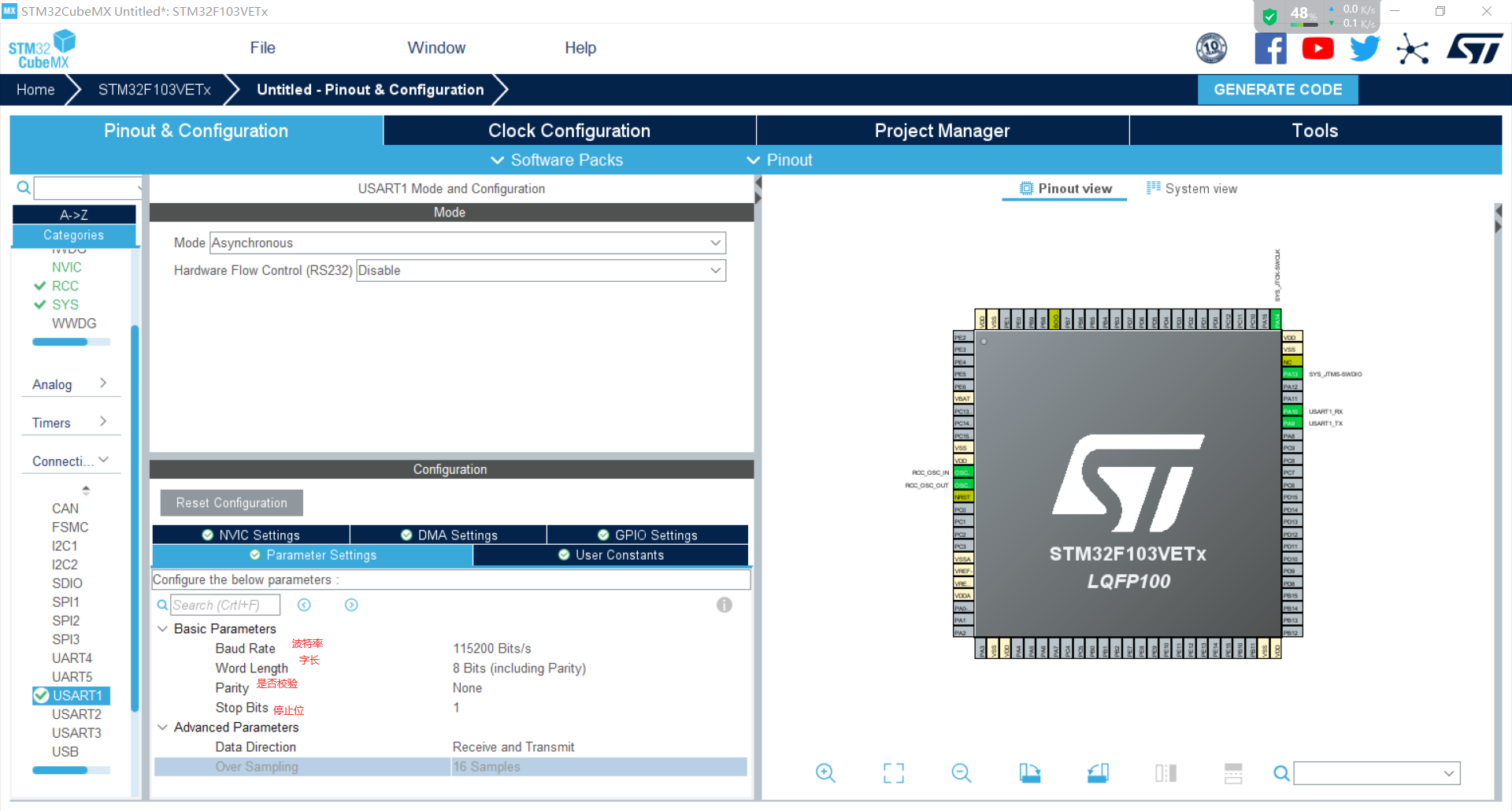Click the 10-year anniversary badge icon
1512x811 pixels.
coord(1211,49)
